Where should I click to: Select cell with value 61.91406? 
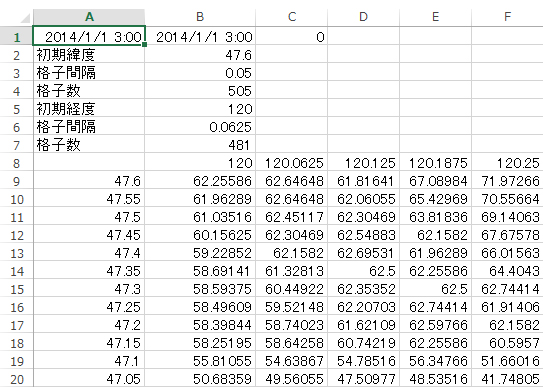tap(507, 307)
